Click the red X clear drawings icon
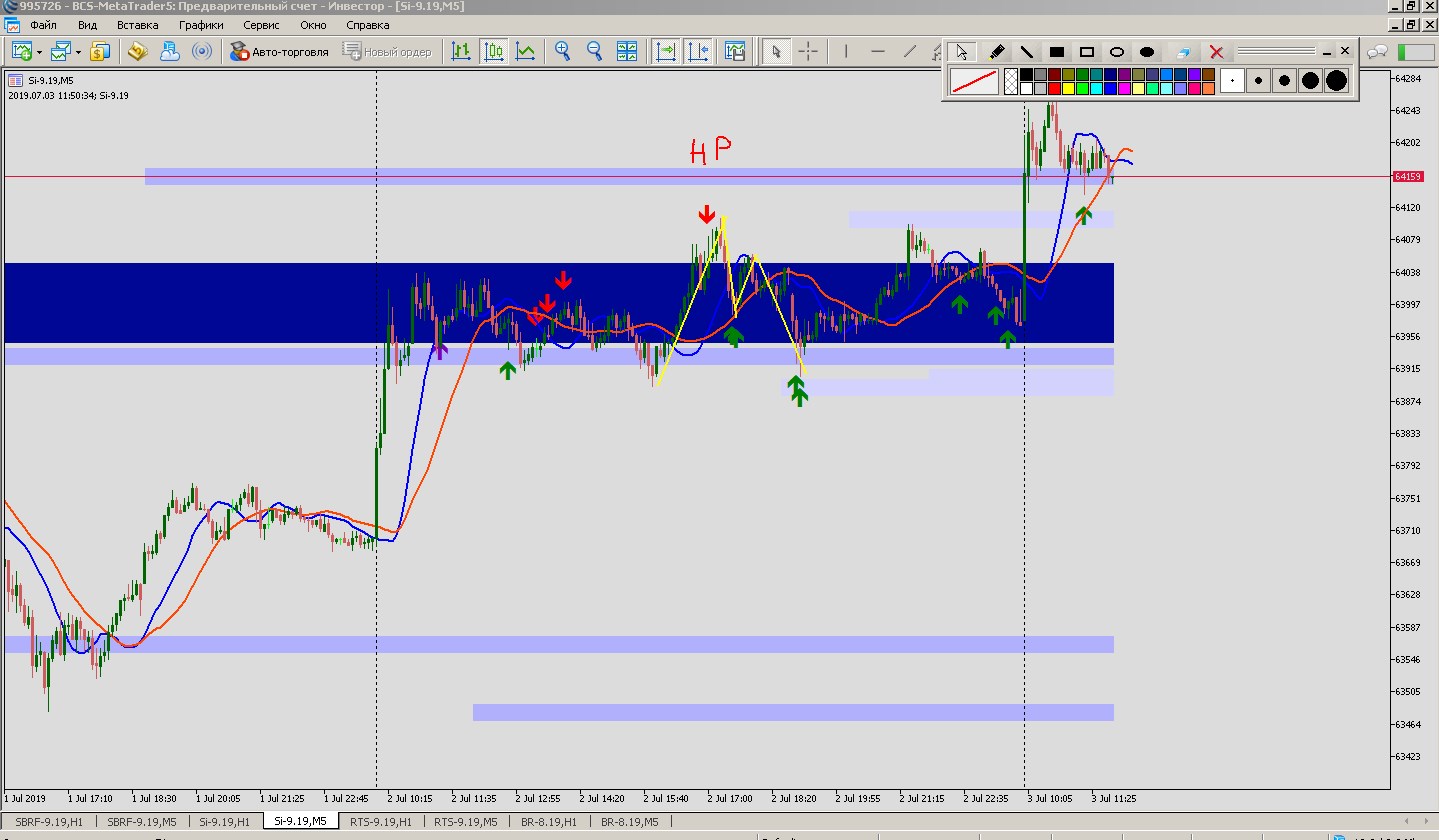1439x840 pixels. (x=1216, y=52)
